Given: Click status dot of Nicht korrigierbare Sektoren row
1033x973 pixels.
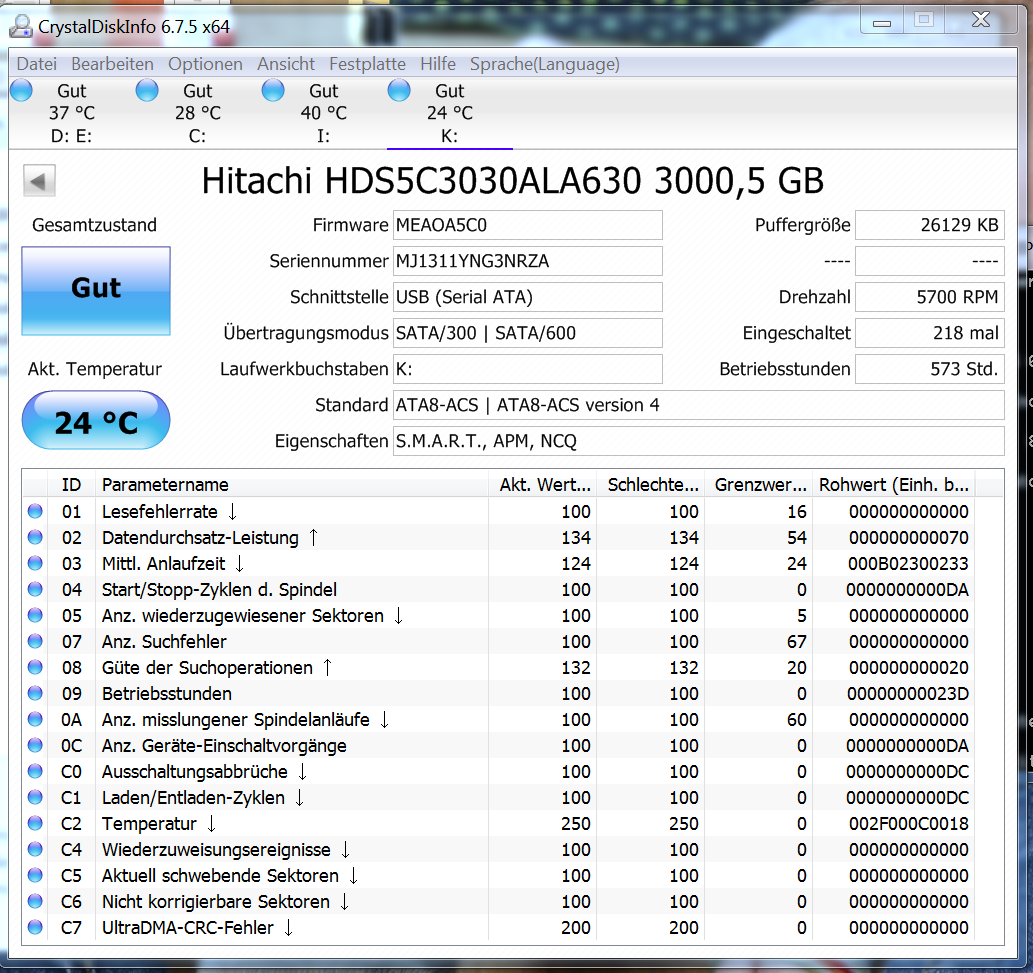Looking at the screenshot, I should pyautogui.click(x=35, y=901).
